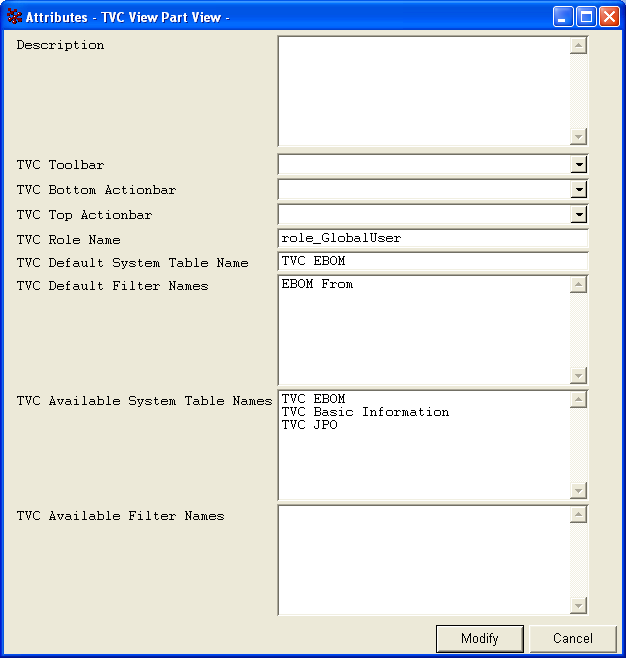Click inside the Description text area
The height and width of the screenshot is (658, 626).
click(x=424, y=91)
